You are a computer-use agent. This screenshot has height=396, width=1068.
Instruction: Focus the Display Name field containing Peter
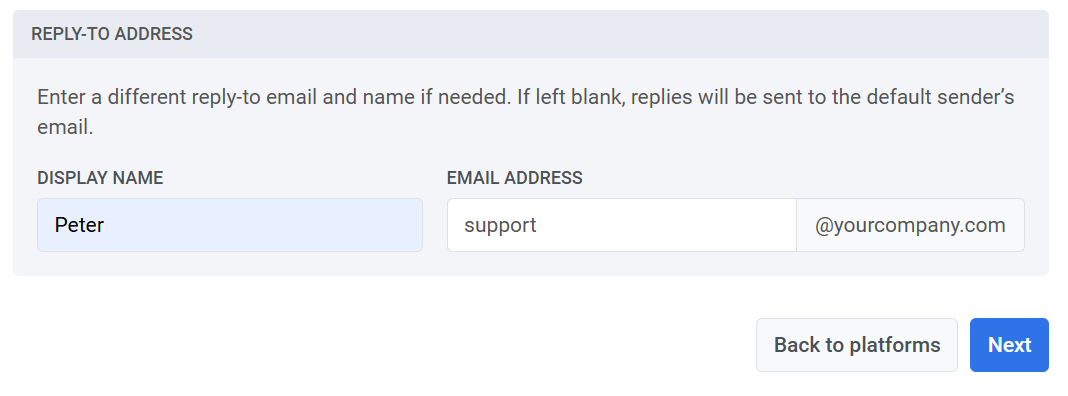click(x=230, y=225)
